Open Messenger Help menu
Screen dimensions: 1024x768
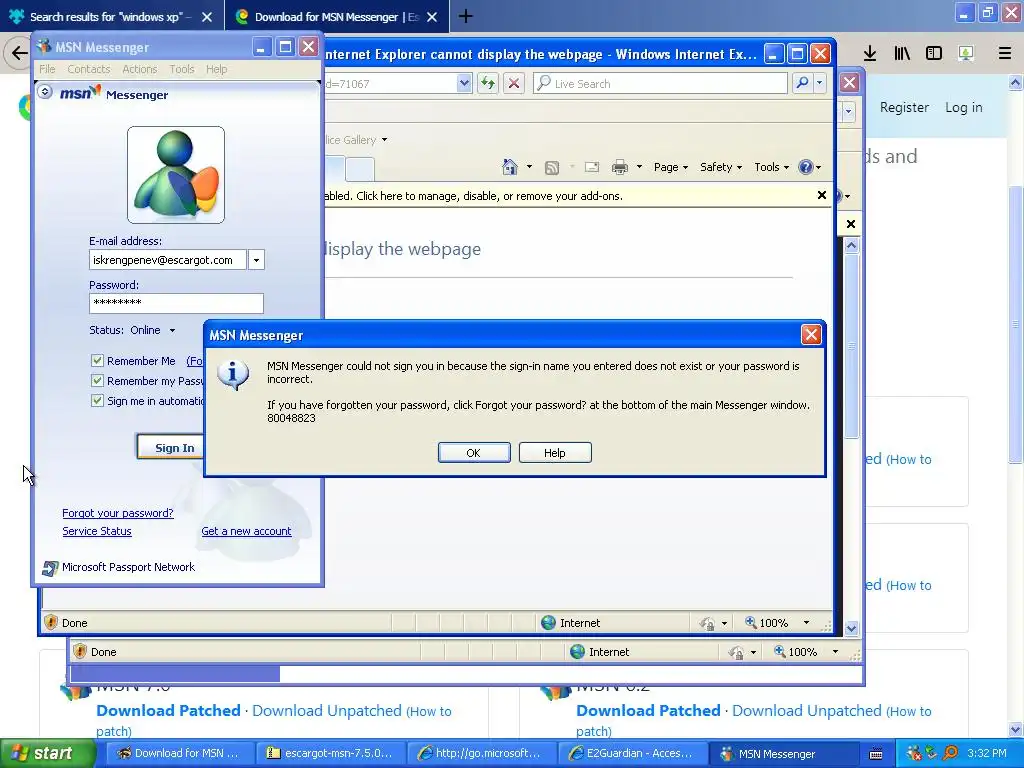coord(216,69)
